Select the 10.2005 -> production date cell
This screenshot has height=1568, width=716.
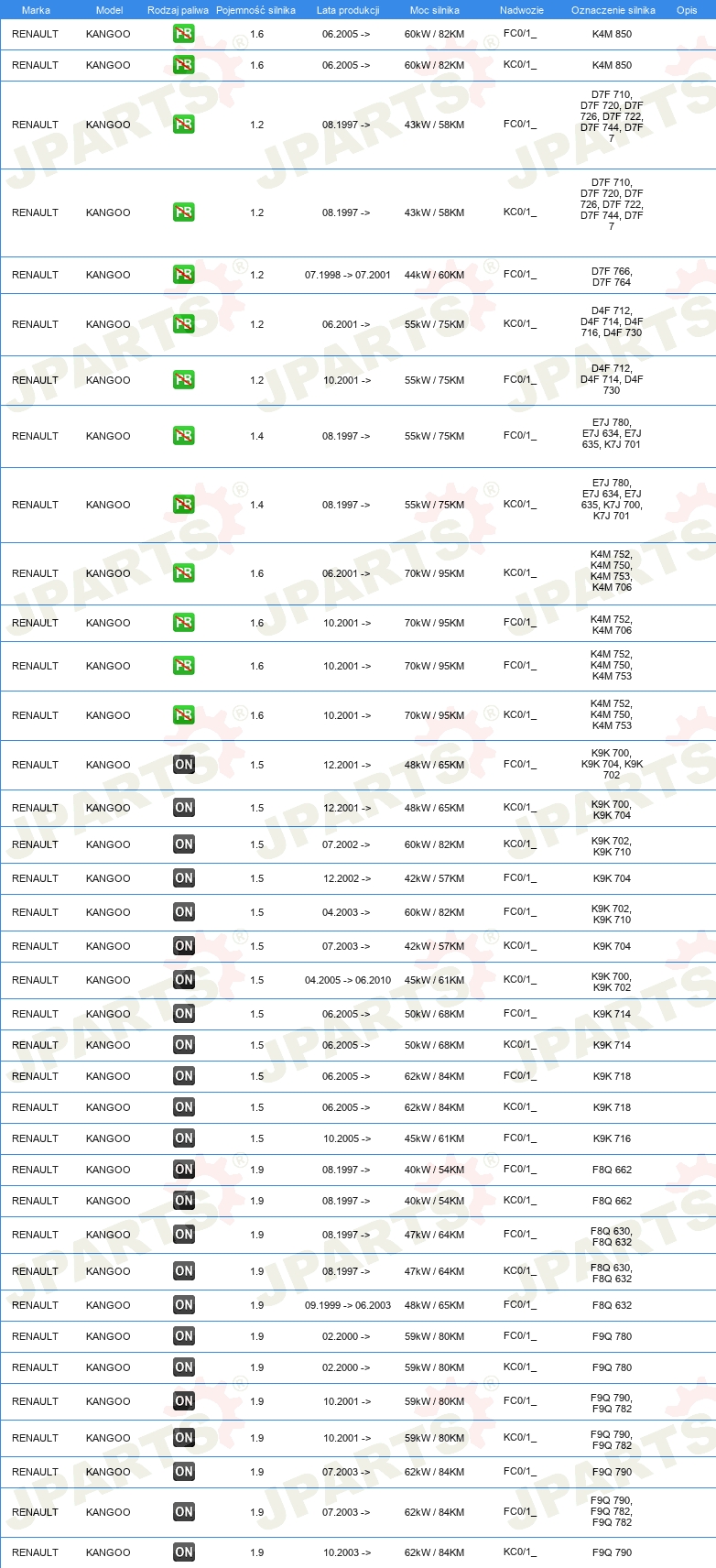pyautogui.click(x=347, y=1138)
